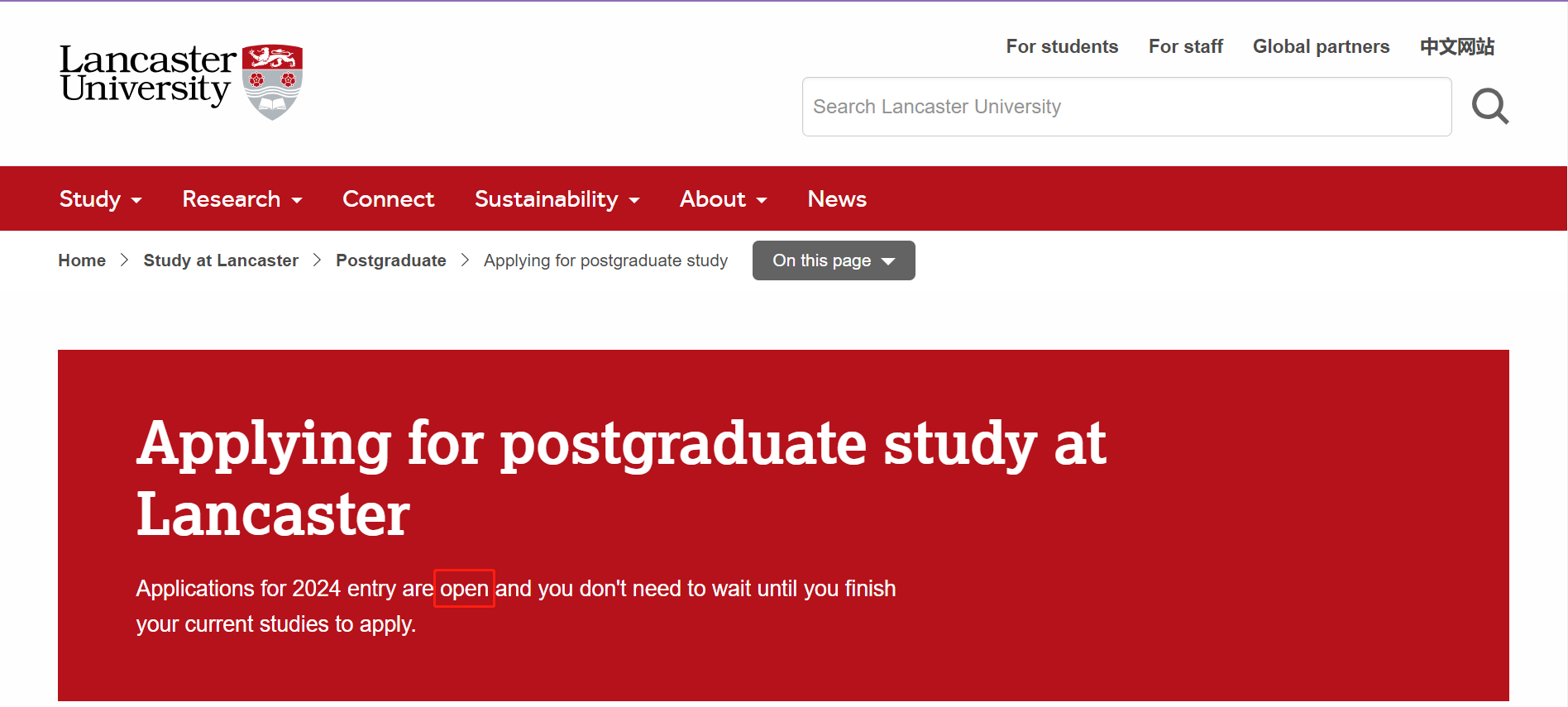This screenshot has width=1568, height=707.
Task: Open the For students link
Action: click(x=1062, y=46)
